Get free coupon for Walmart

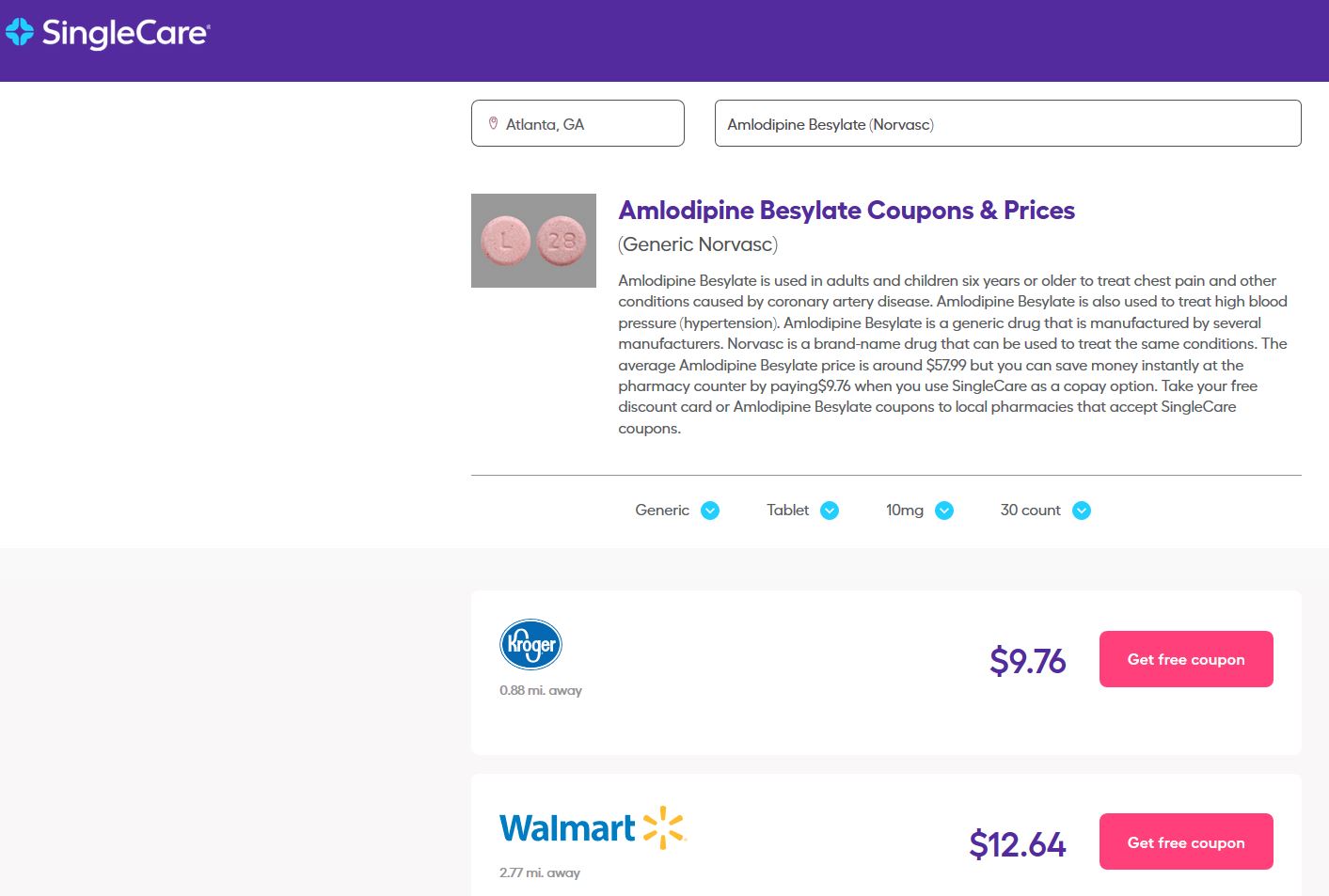point(1185,841)
